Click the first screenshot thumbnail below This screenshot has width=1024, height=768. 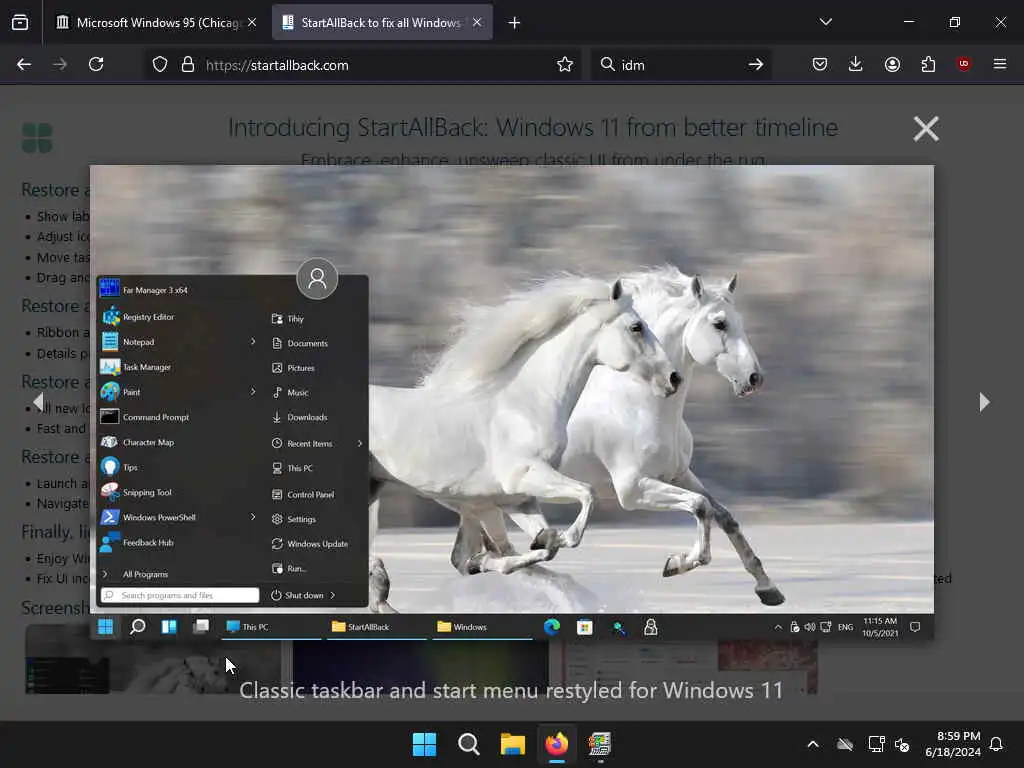coord(153,658)
